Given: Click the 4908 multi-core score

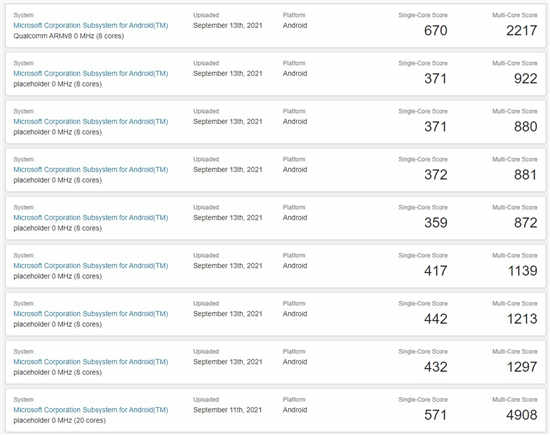Looking at the screenshot, I should 522,415.
